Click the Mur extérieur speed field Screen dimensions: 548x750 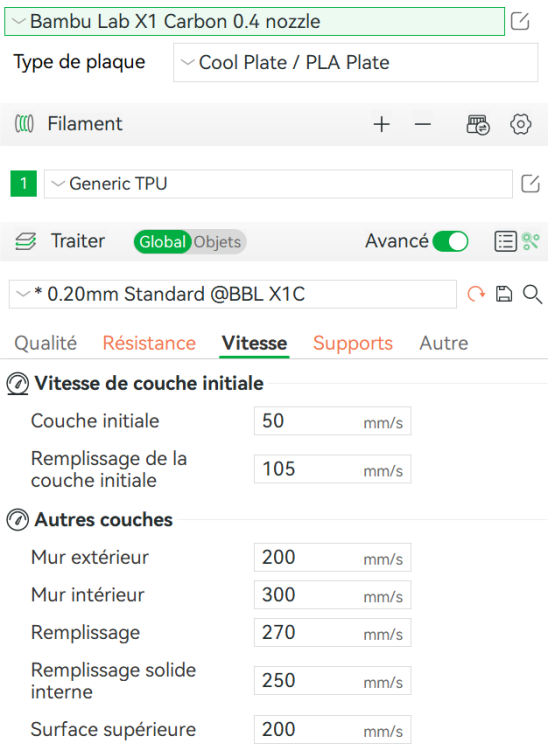(332, 557)
